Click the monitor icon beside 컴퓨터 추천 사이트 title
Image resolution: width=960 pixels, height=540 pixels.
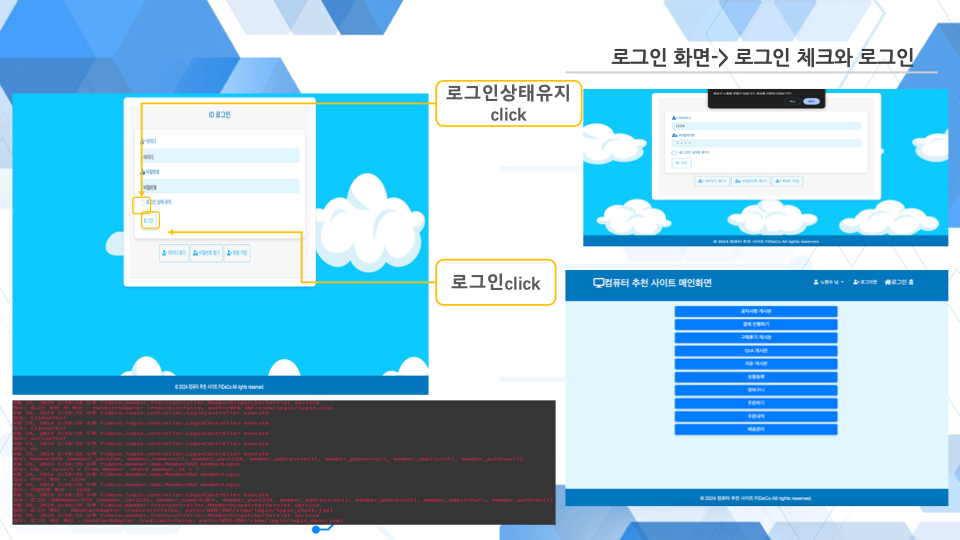point(600,283)
